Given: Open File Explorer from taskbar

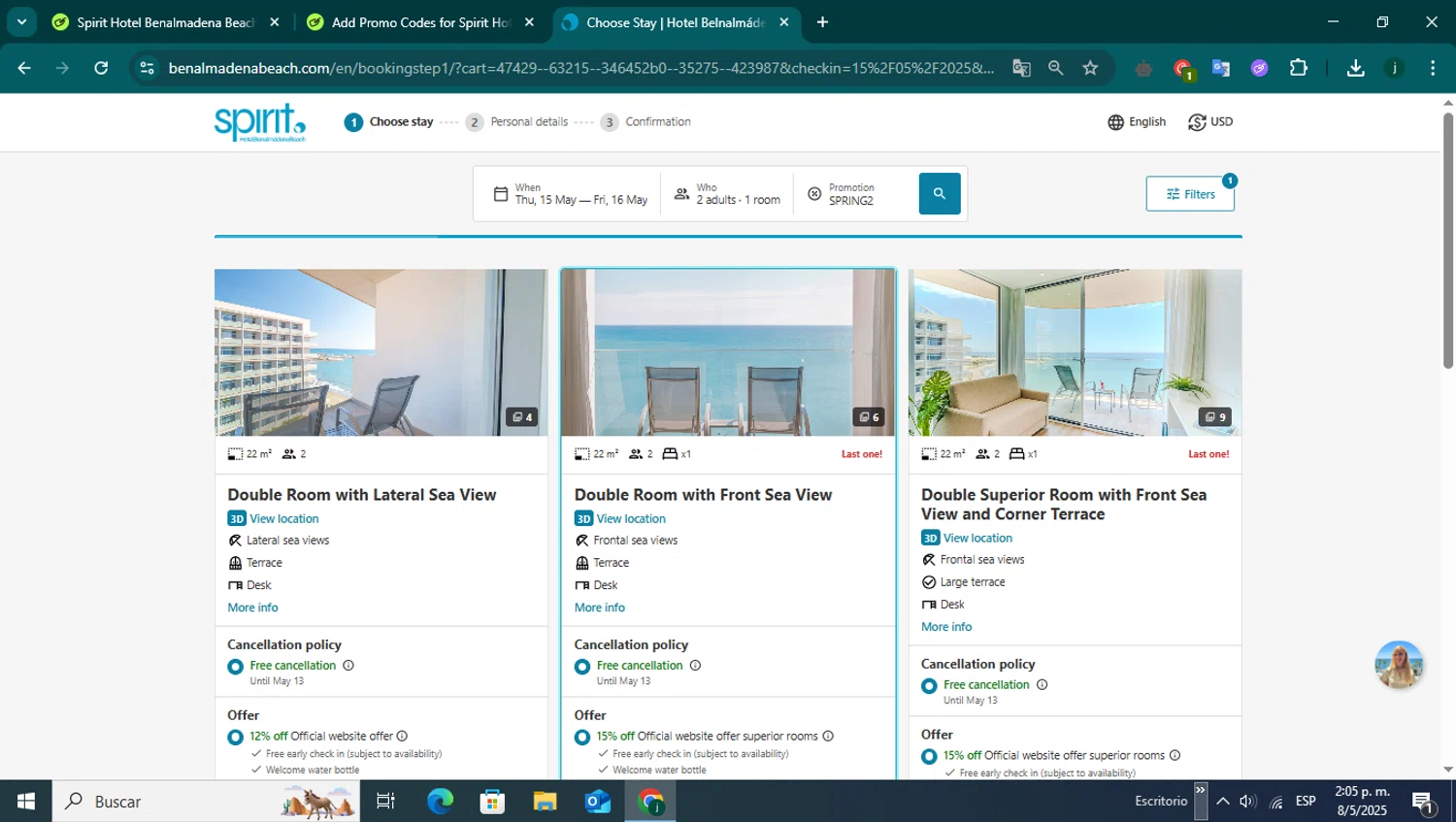Looking at the screenshot, I should click(x=545, y=802).
